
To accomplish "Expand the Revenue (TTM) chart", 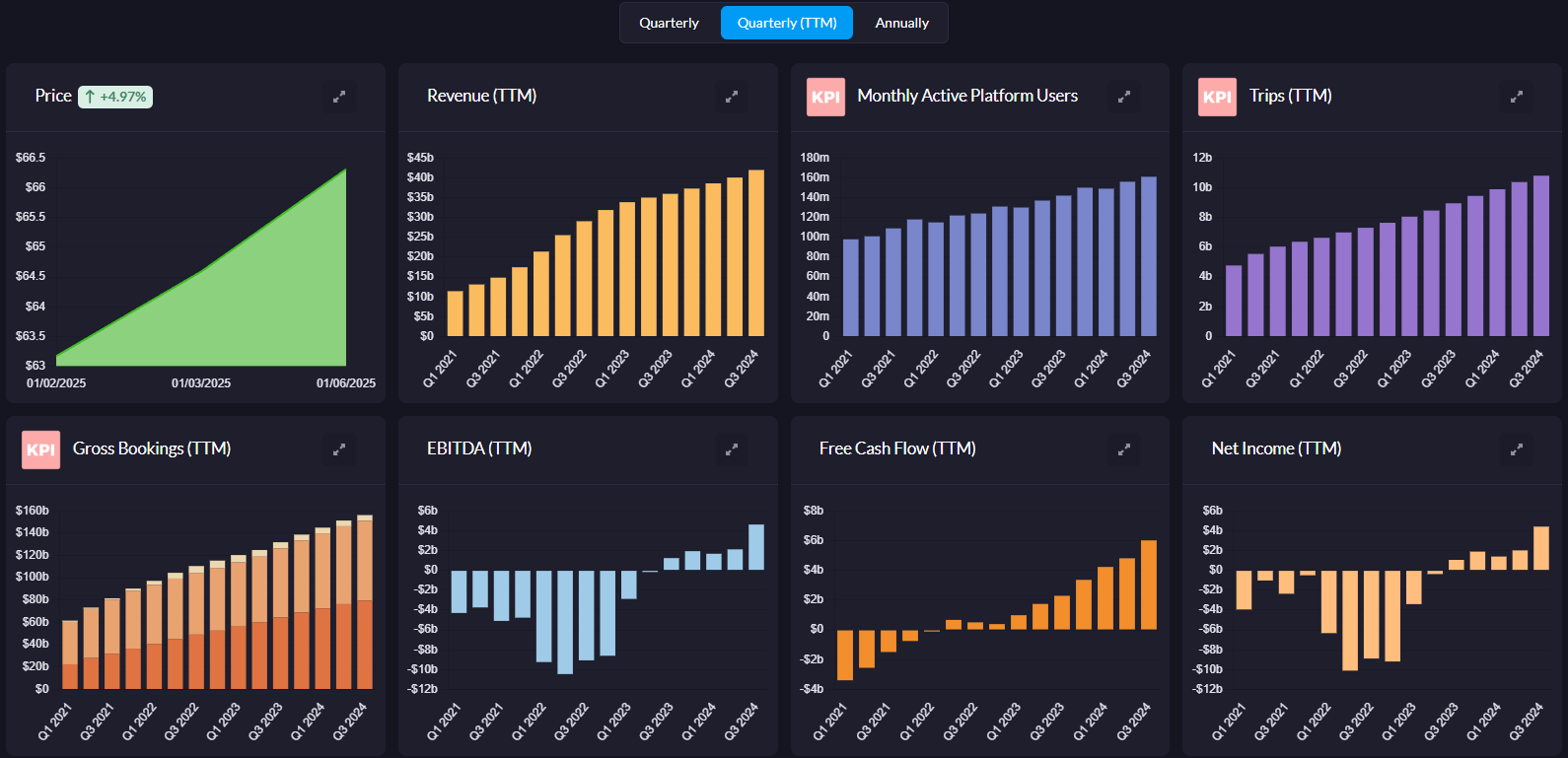I will click(731, 97).
